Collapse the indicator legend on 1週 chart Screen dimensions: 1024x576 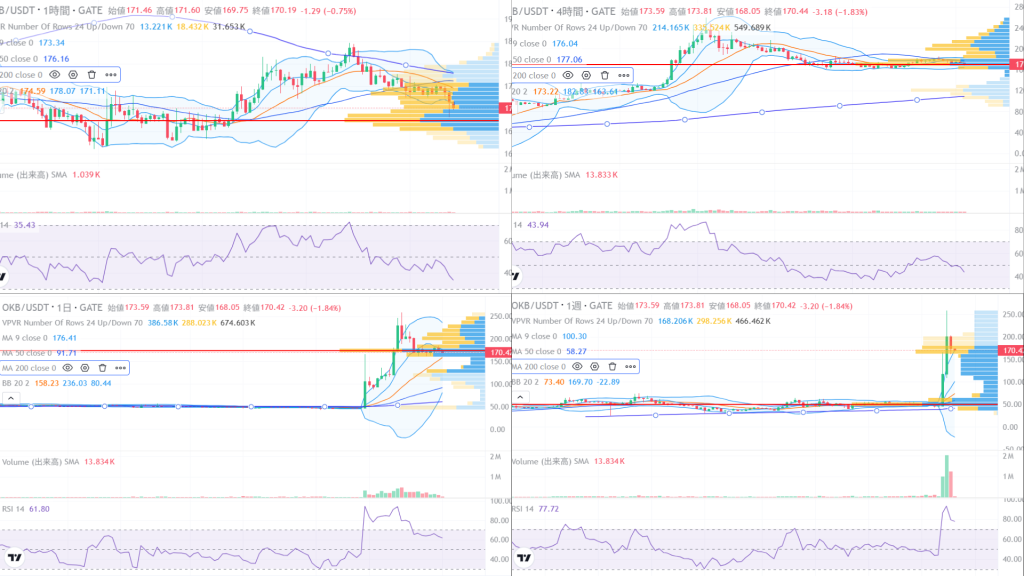(520, 396)
